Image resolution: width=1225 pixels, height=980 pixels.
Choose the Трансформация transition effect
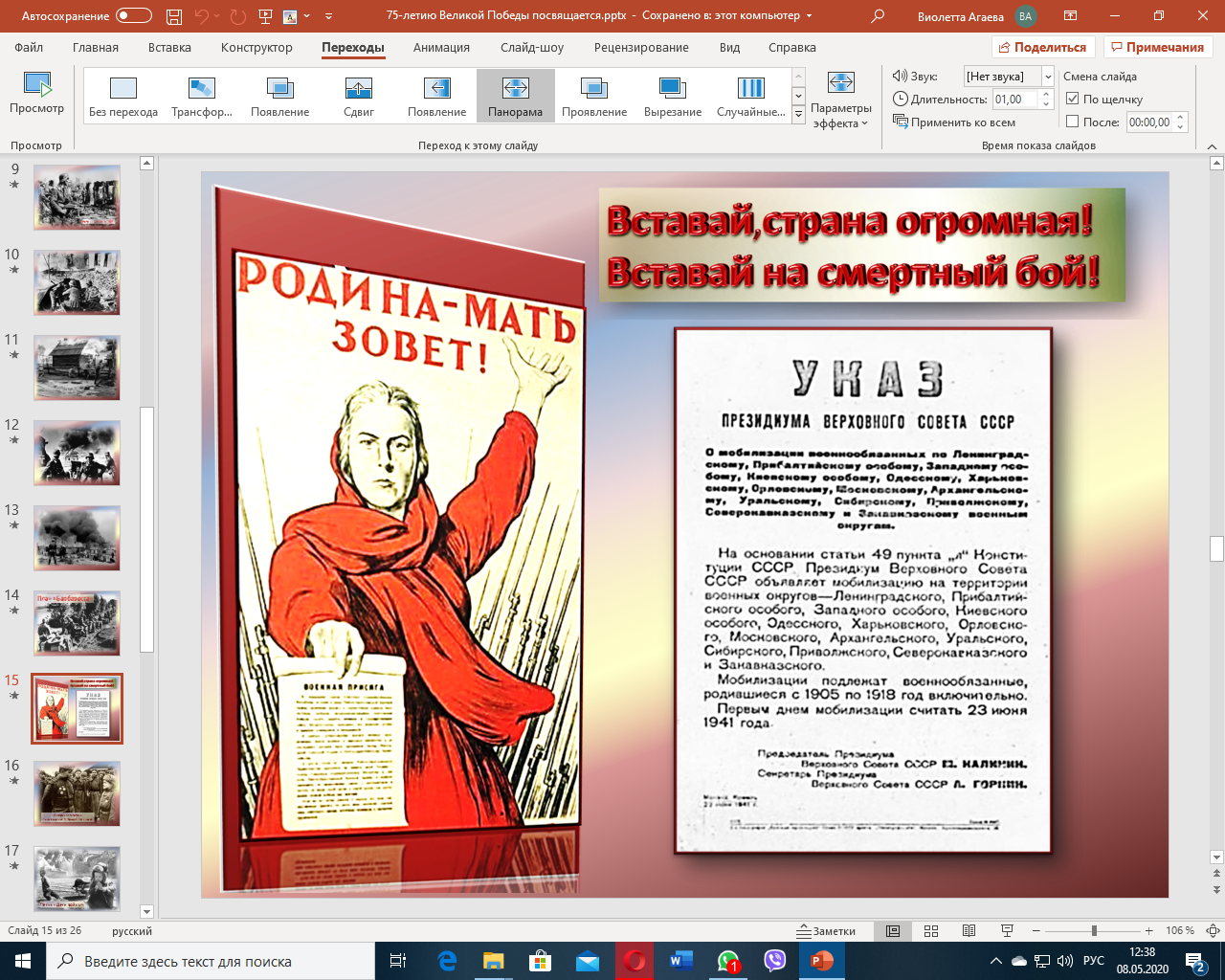pyautogui.click(x=201, y=97)
